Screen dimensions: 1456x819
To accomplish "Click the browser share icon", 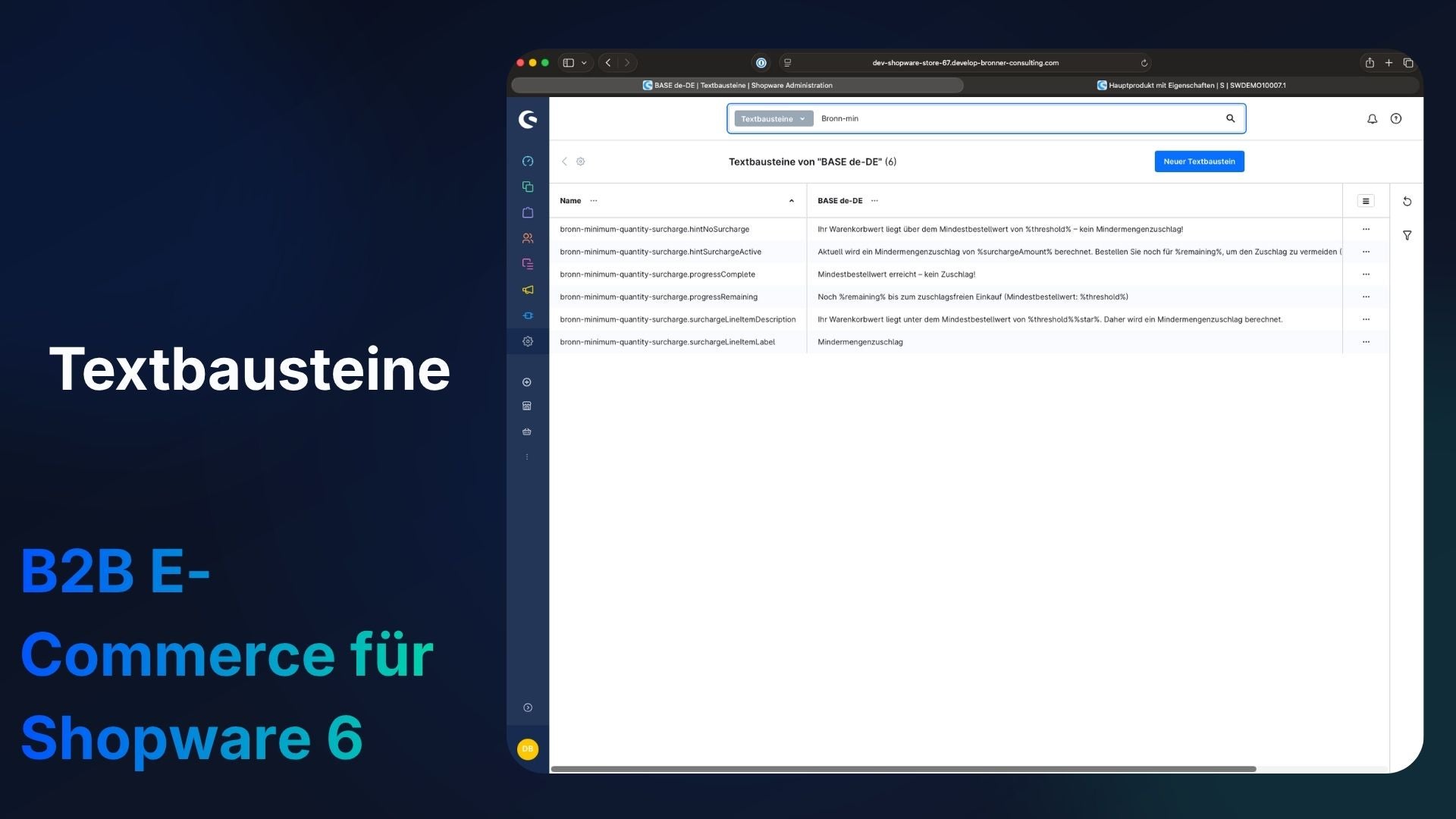I will click(1370, 63).
